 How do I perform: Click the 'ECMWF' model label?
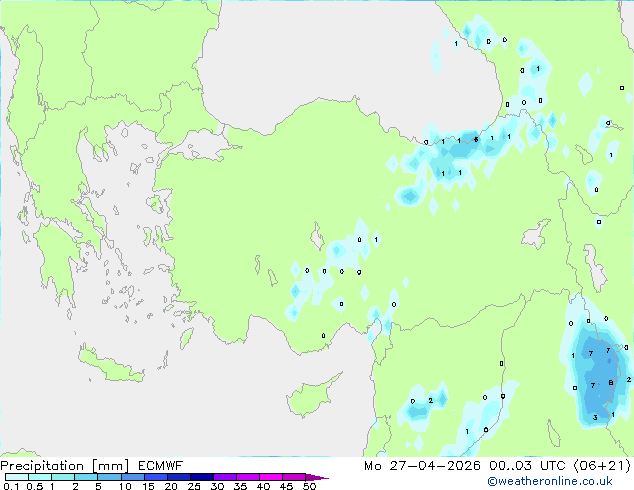pos(161,466)
